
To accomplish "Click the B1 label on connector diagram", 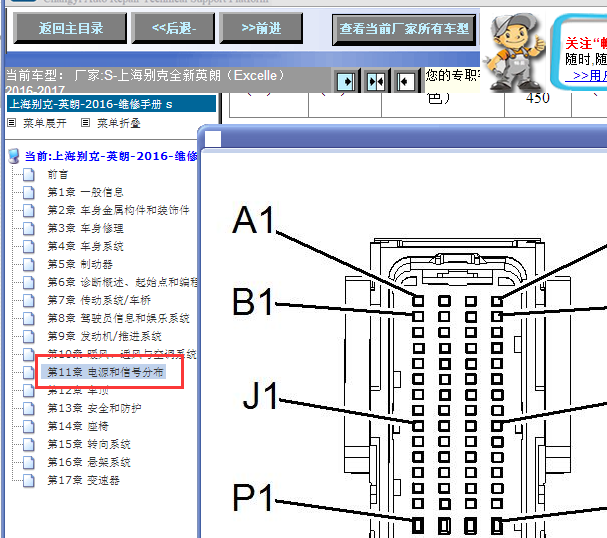I will [x=252, y=302].
